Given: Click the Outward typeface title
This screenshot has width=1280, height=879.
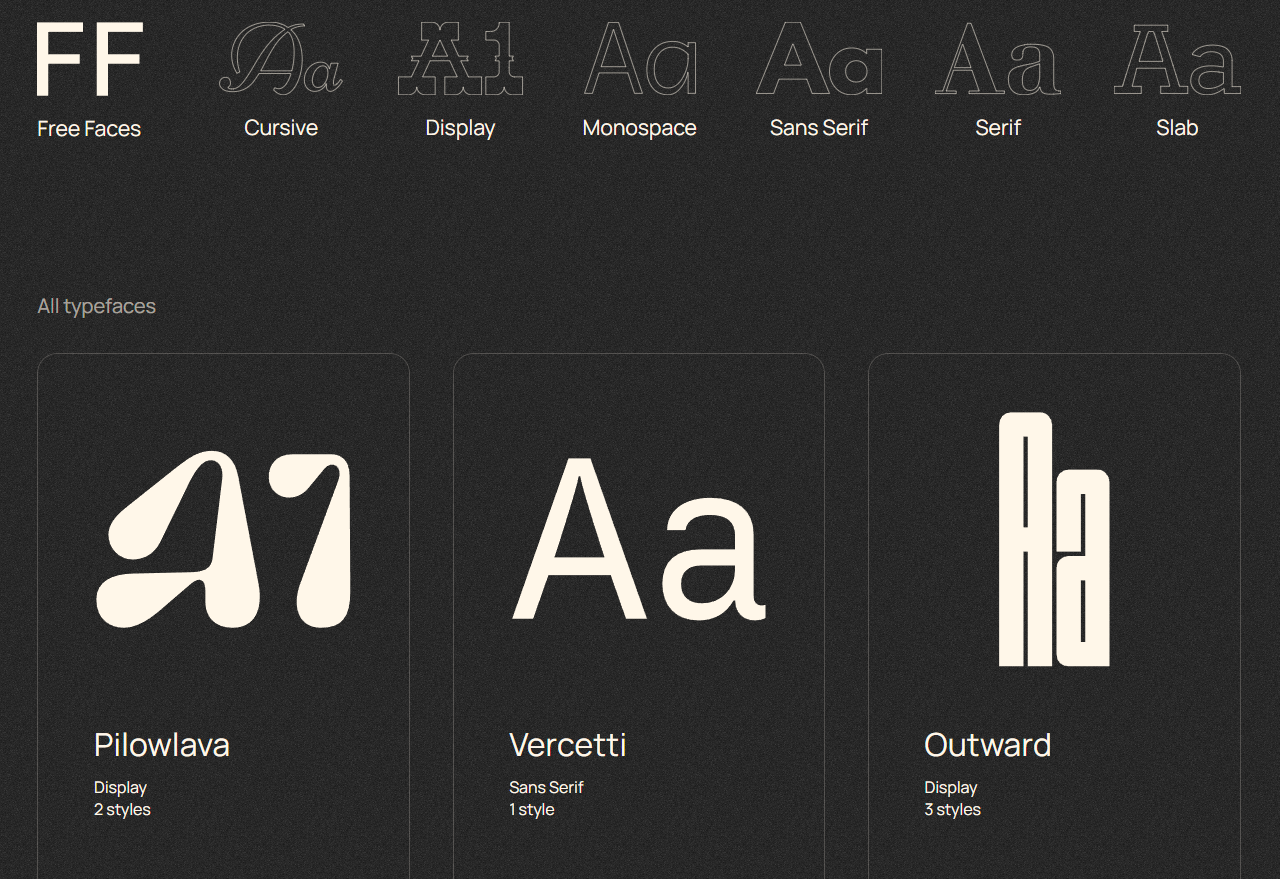Looking at the screenshot, I should point(988,745).
